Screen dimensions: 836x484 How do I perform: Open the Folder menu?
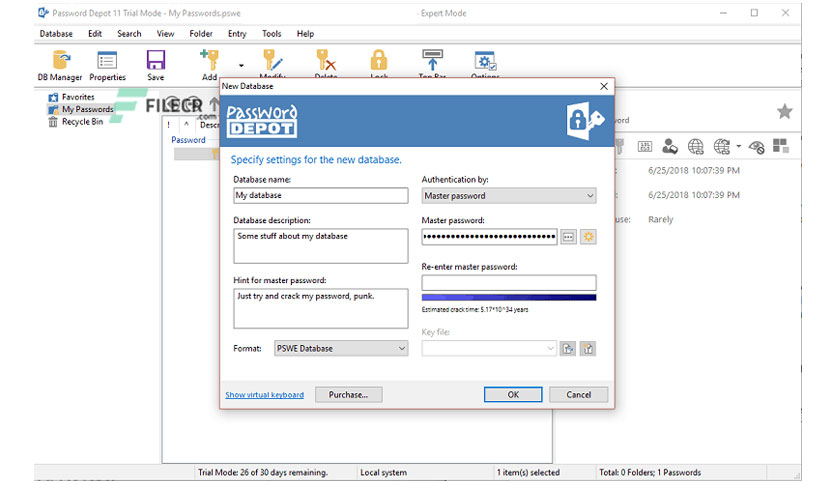point(201,34)
